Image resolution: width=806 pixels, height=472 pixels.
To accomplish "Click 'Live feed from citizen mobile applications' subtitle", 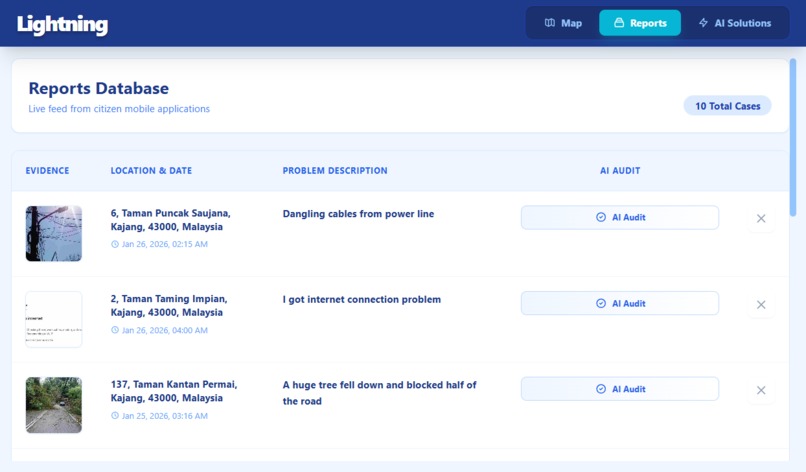I will (x=119, y=109).
